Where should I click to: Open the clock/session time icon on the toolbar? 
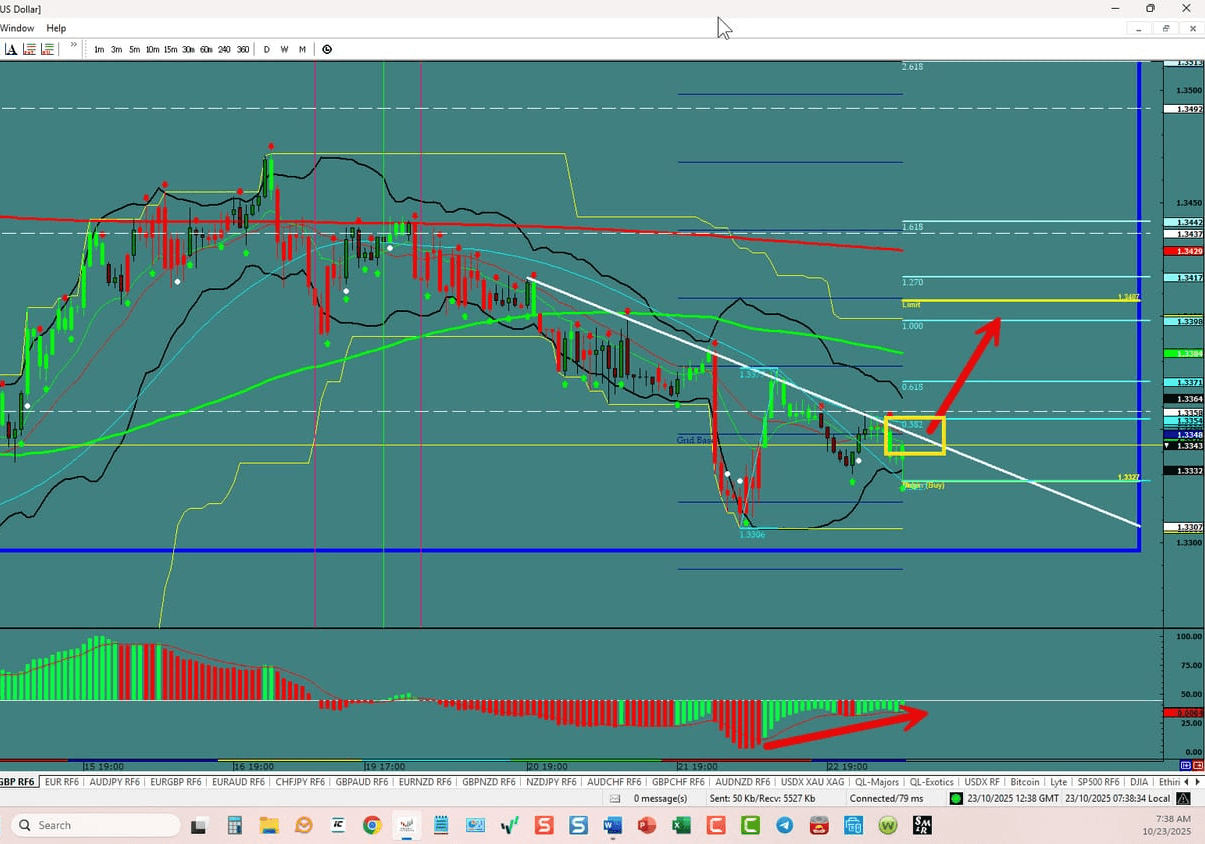click(x=326, y=48)
